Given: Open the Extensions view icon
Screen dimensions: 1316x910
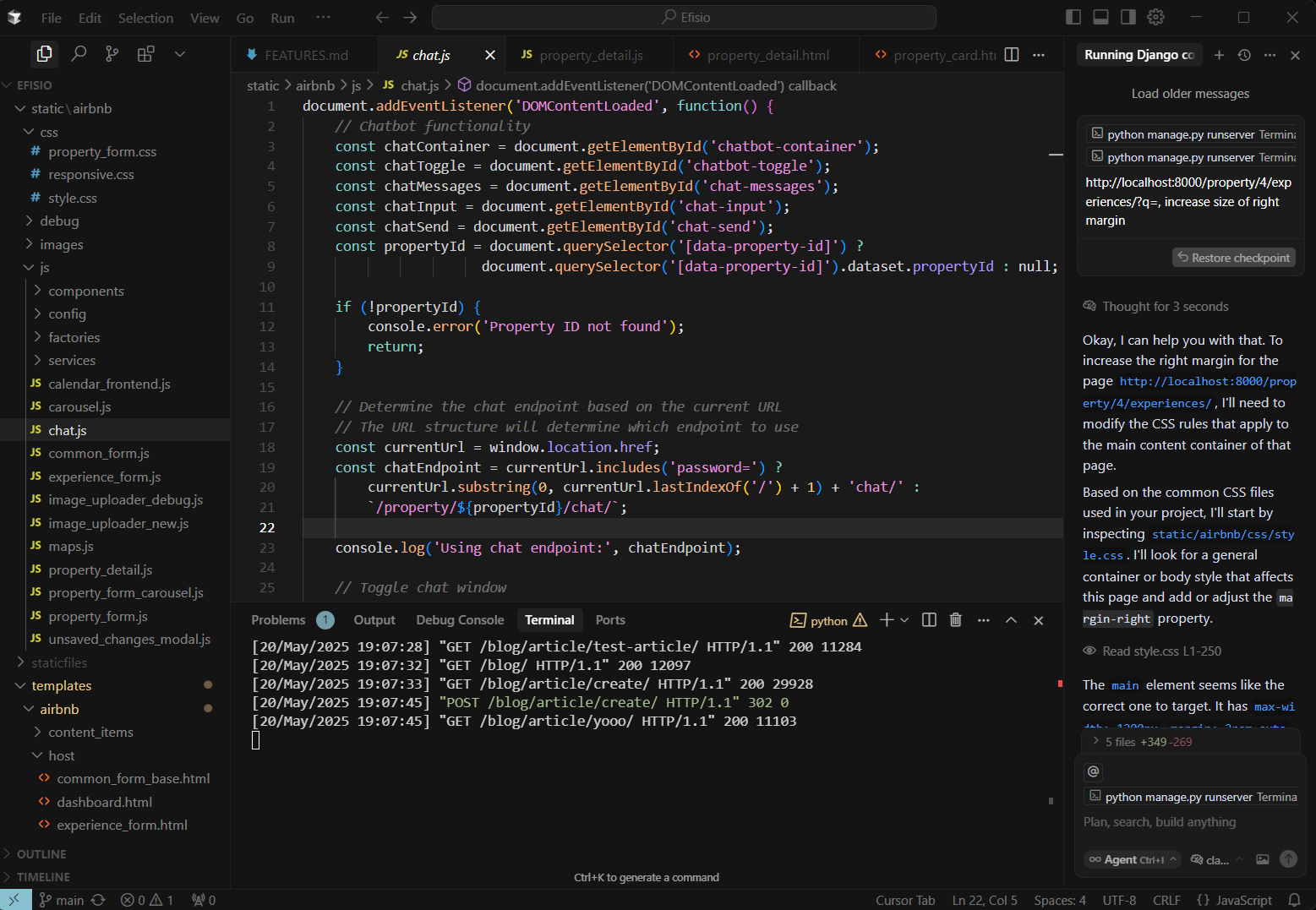Looking at the screenshot, I should [145, 54].
